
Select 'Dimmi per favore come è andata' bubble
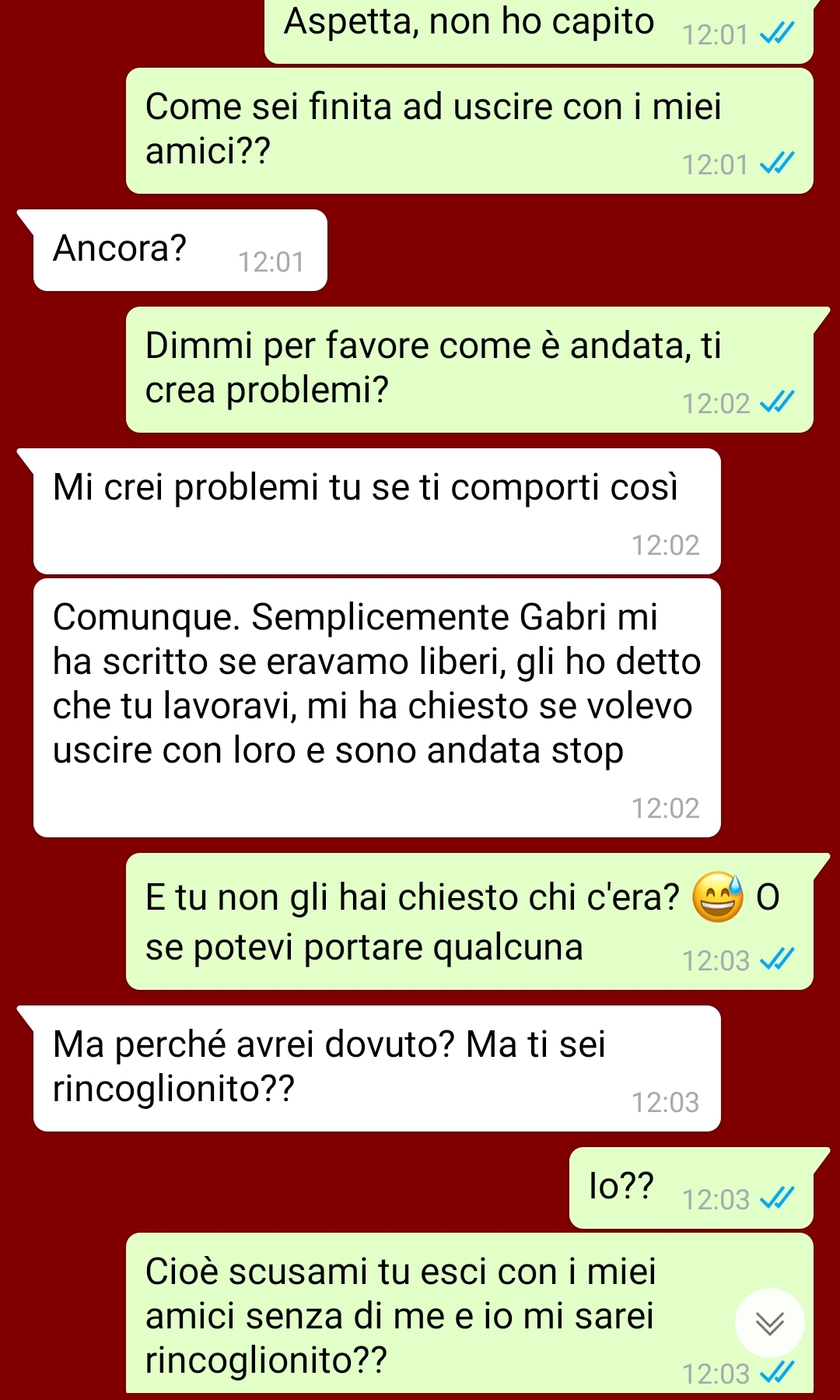469,370
